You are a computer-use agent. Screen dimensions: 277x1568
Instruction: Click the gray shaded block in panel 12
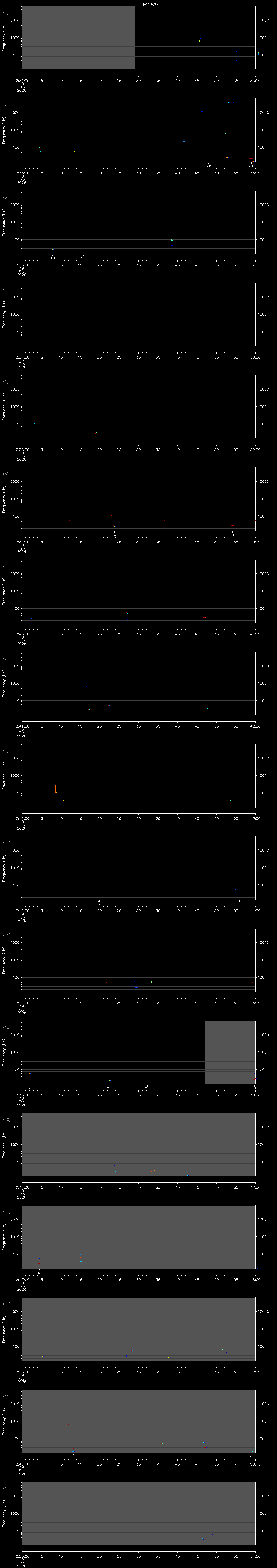(x=229, y=1052)
